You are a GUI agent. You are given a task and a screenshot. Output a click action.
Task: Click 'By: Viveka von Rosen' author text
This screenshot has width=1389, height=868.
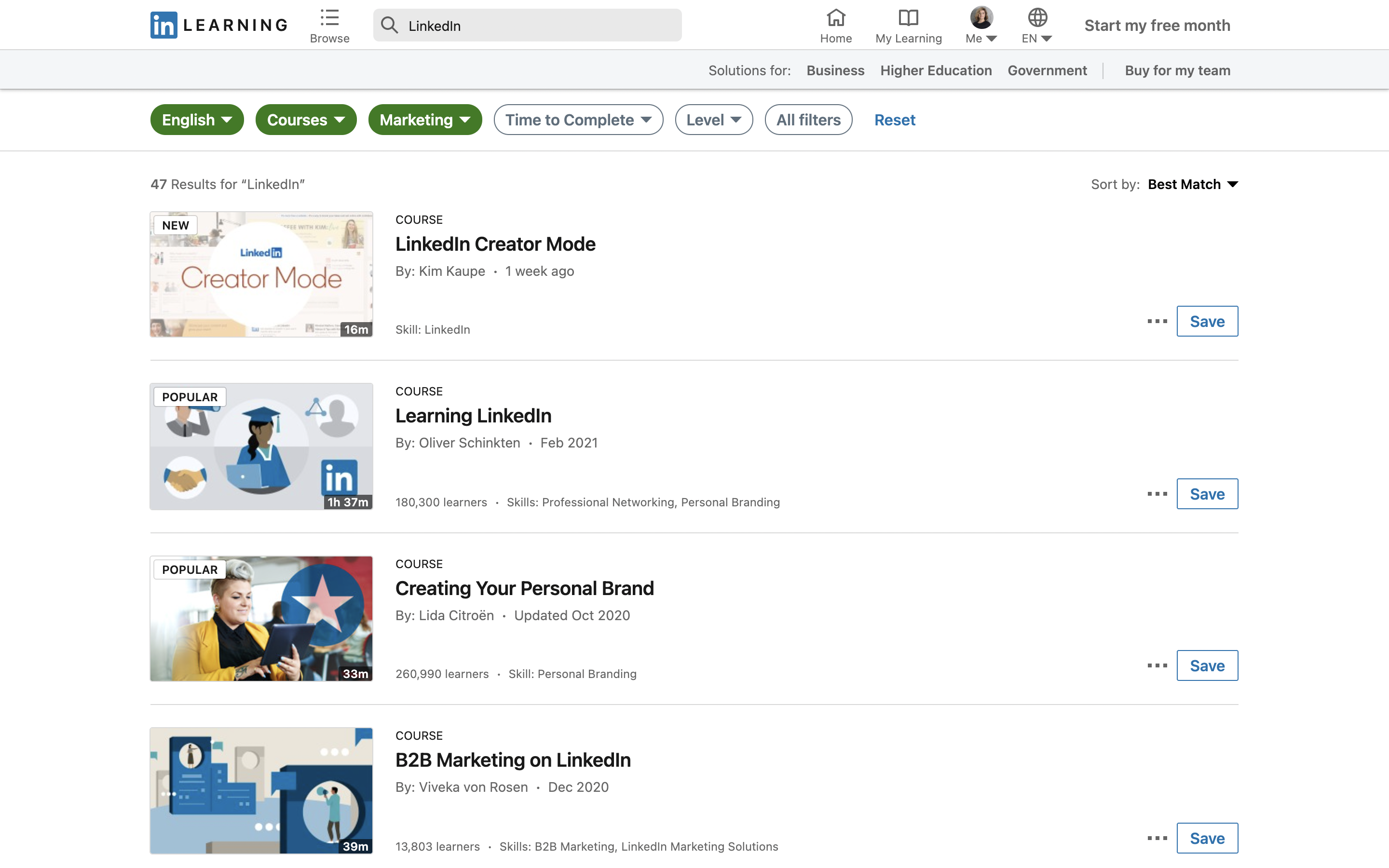click(462, 787)
